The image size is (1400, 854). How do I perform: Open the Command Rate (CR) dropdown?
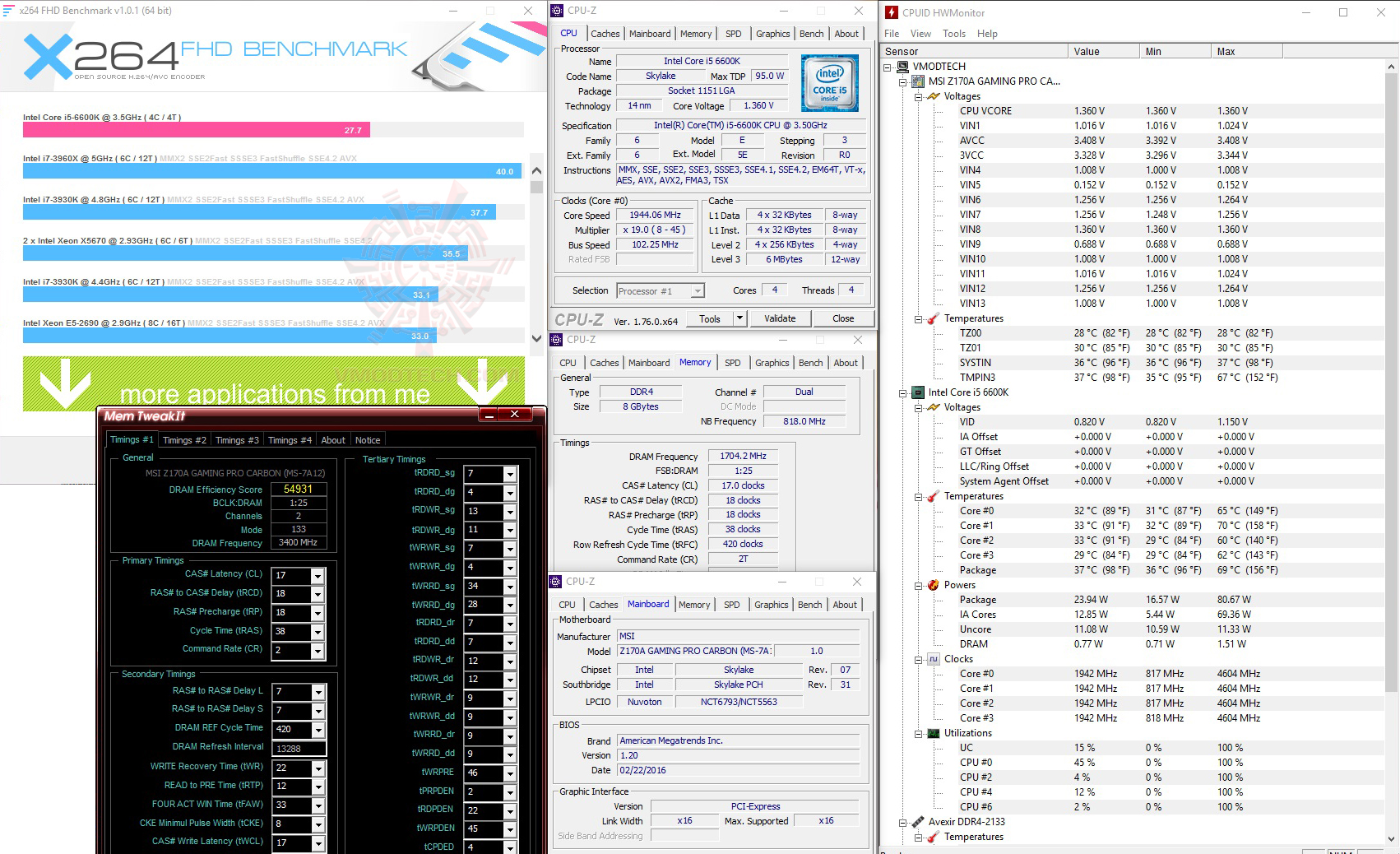[x=318, y=651]
